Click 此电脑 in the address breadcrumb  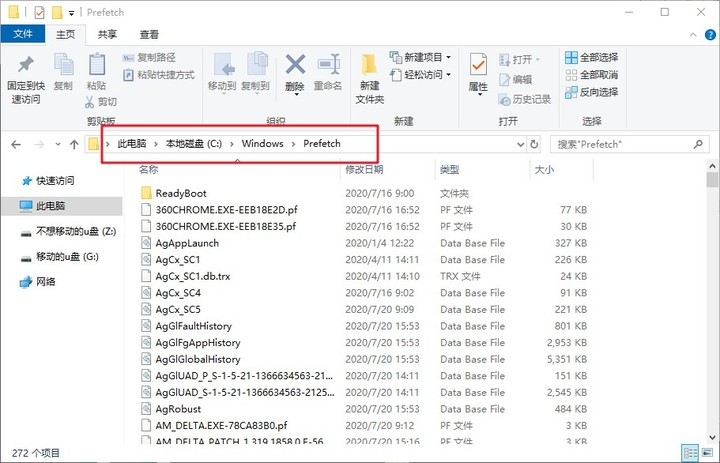132,144
